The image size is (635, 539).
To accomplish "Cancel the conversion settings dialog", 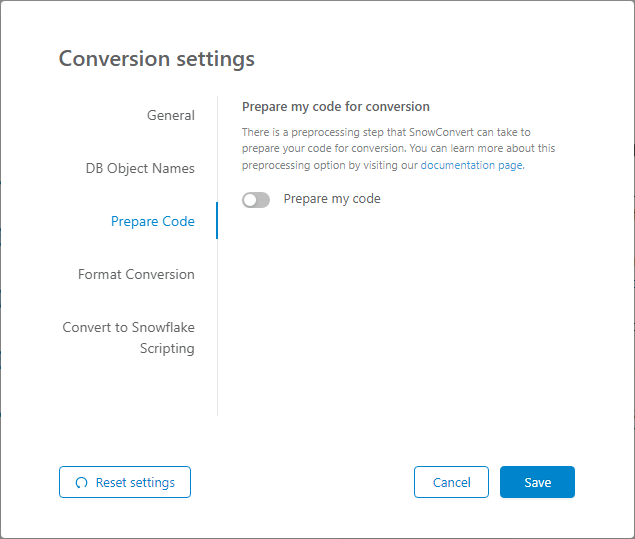I will [x=451, y=482].
